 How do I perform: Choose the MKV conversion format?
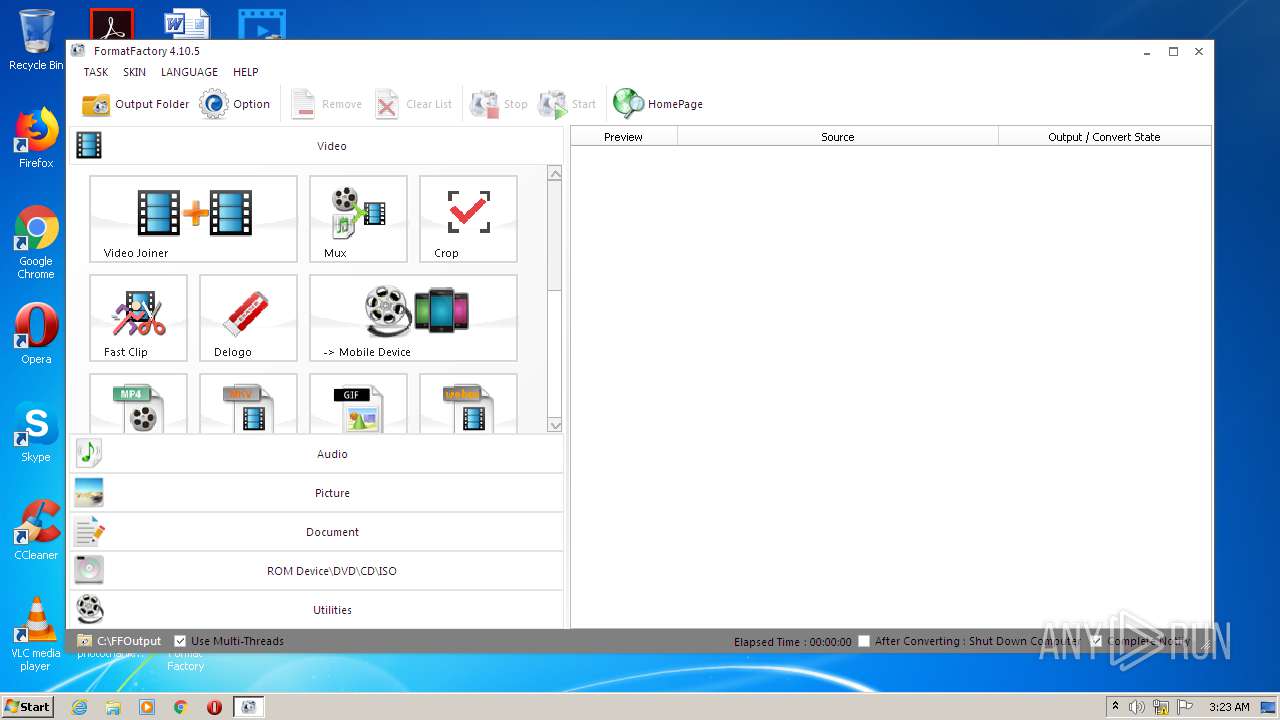(x=248, y=404)
